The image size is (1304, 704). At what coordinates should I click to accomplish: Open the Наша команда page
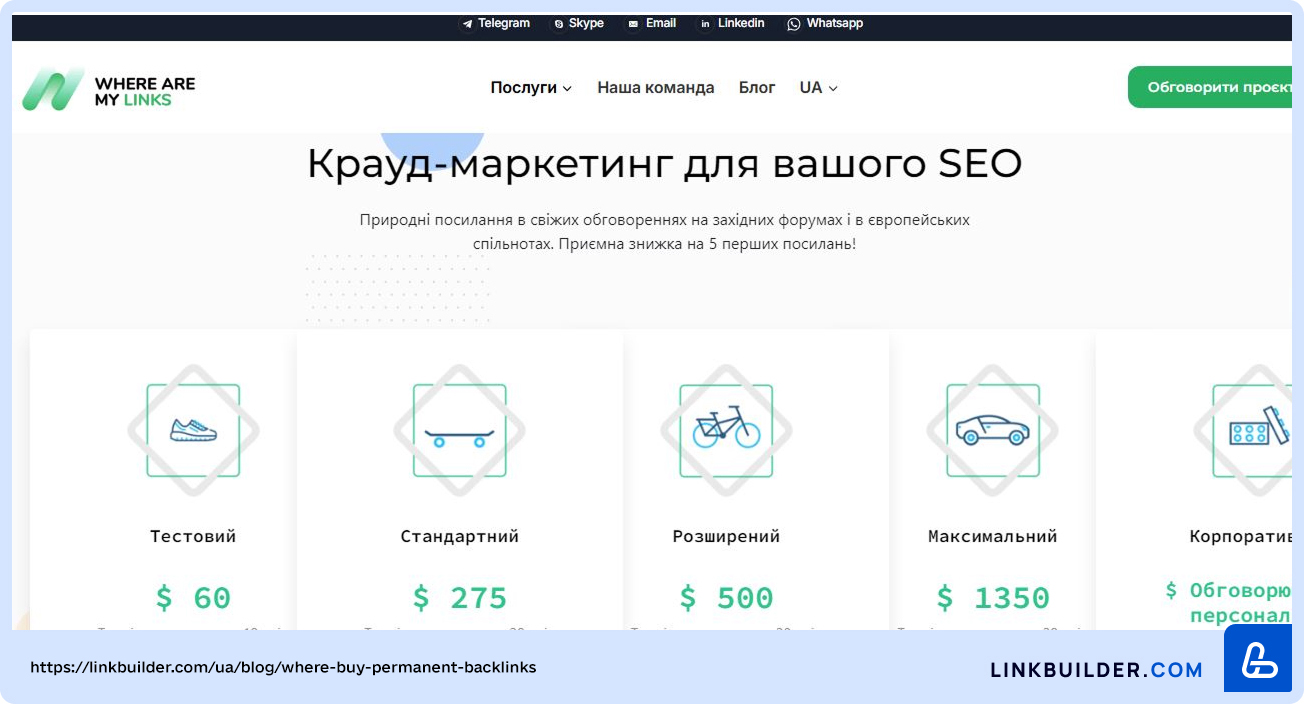coord(656,88)
